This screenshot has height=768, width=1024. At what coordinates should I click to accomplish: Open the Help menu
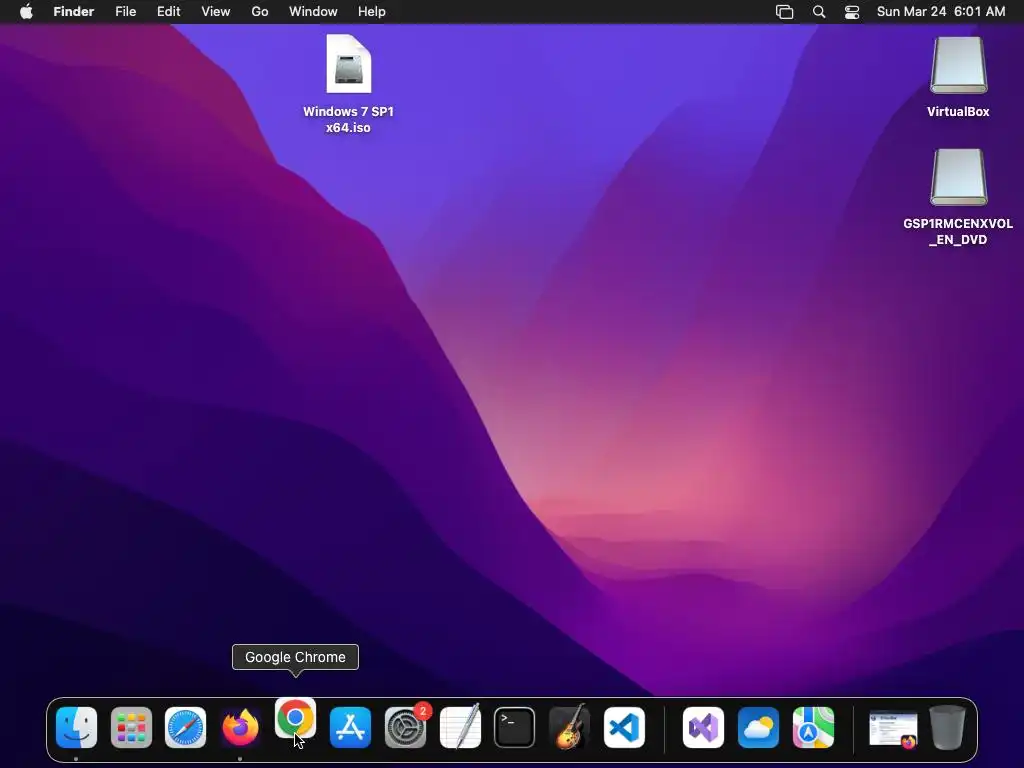click(372, 12)
